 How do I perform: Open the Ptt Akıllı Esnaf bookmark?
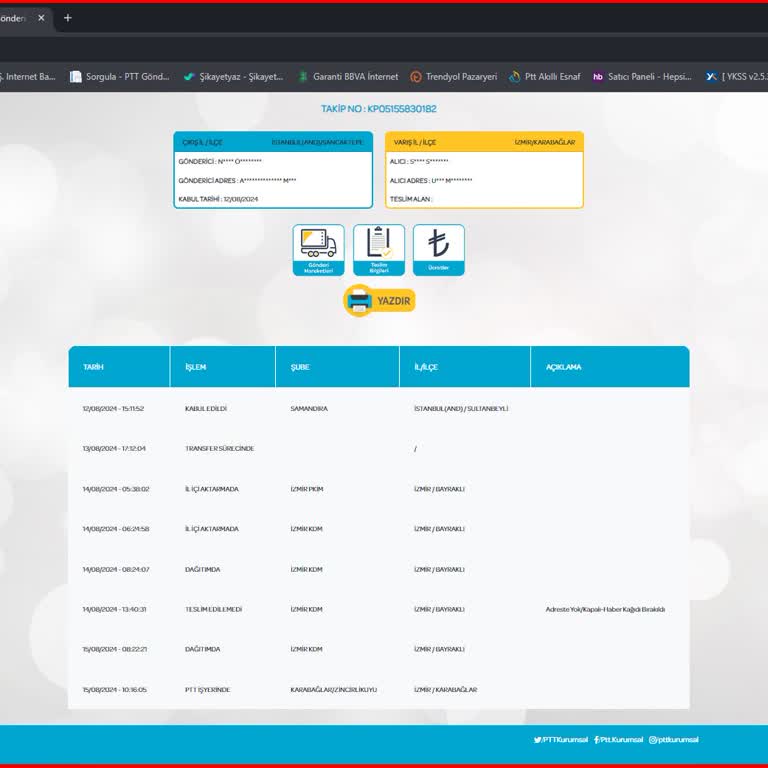point(545,76)
